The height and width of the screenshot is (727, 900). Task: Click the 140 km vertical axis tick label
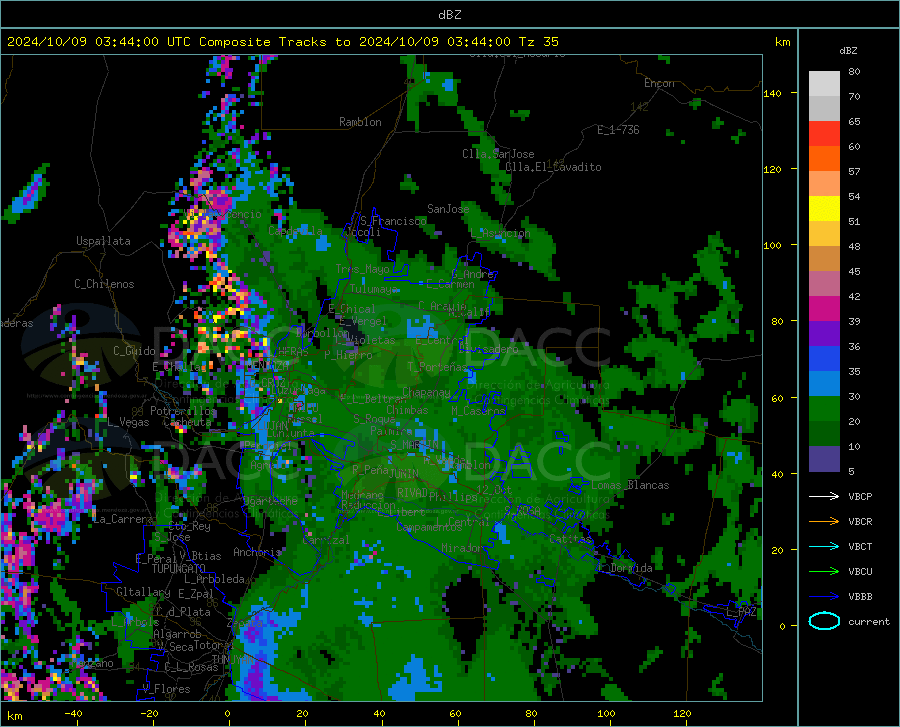[772, 94]
